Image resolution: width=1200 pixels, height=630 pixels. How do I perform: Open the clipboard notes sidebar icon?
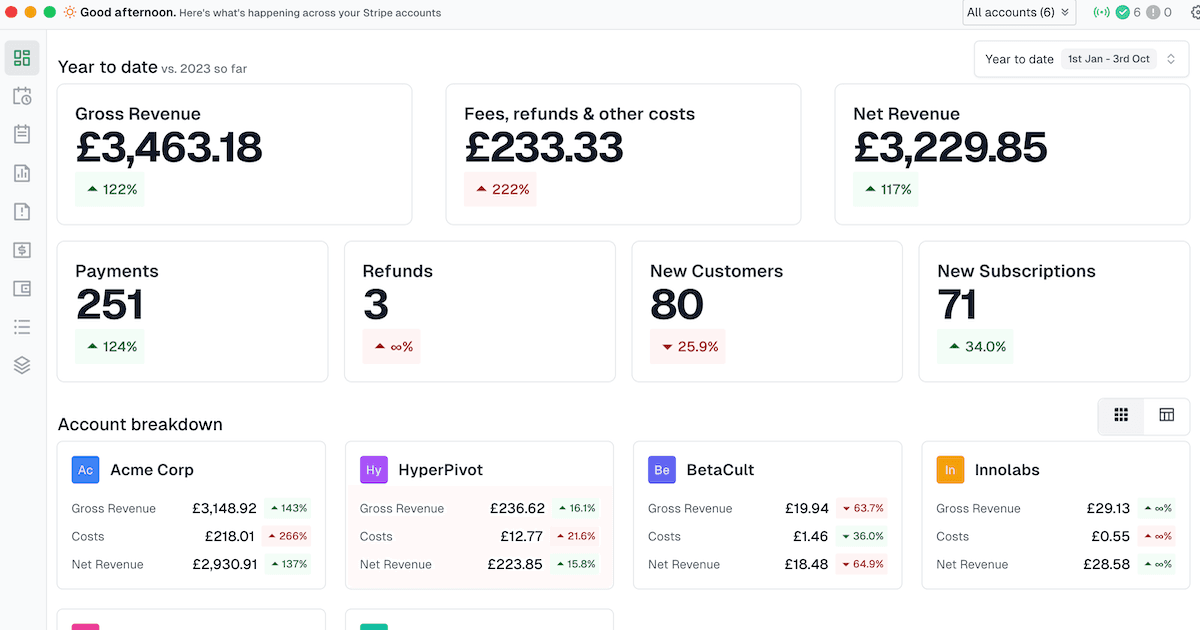tap(22, 134)
